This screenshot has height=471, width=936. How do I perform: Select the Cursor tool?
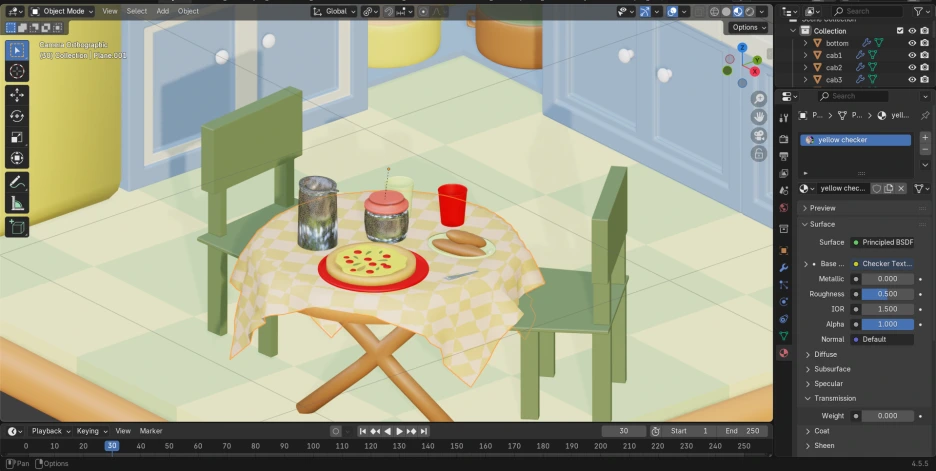tap(17, 72)
